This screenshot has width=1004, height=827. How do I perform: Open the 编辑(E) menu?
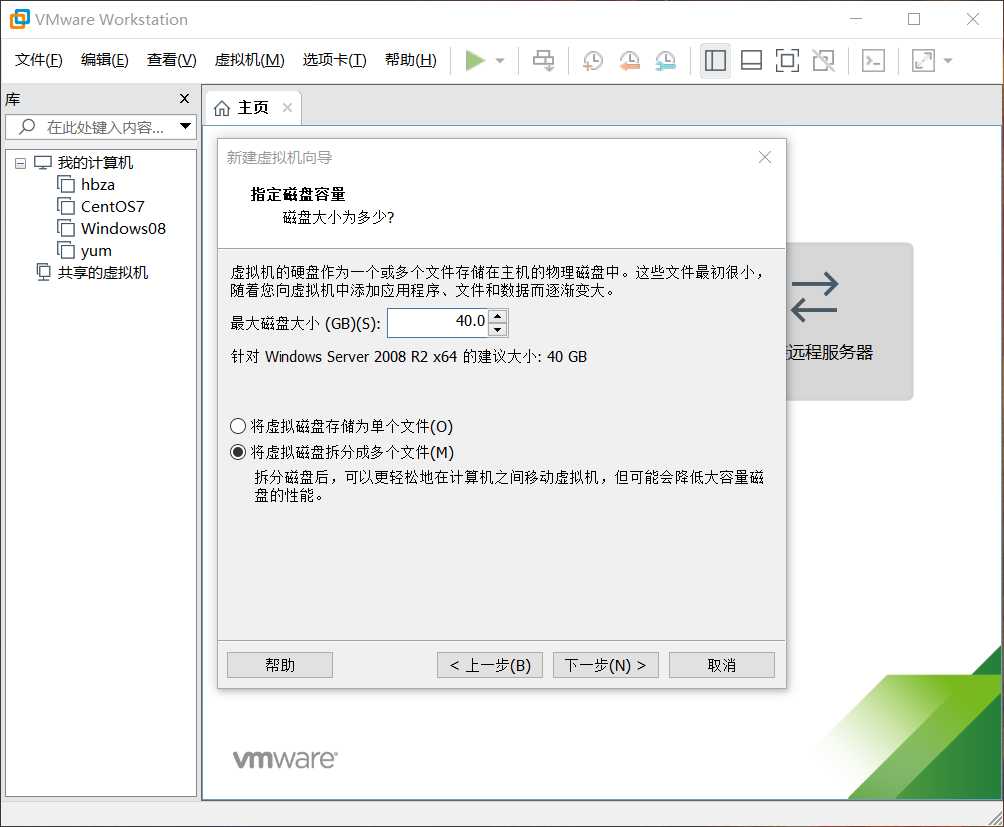(x=105, y=60)
